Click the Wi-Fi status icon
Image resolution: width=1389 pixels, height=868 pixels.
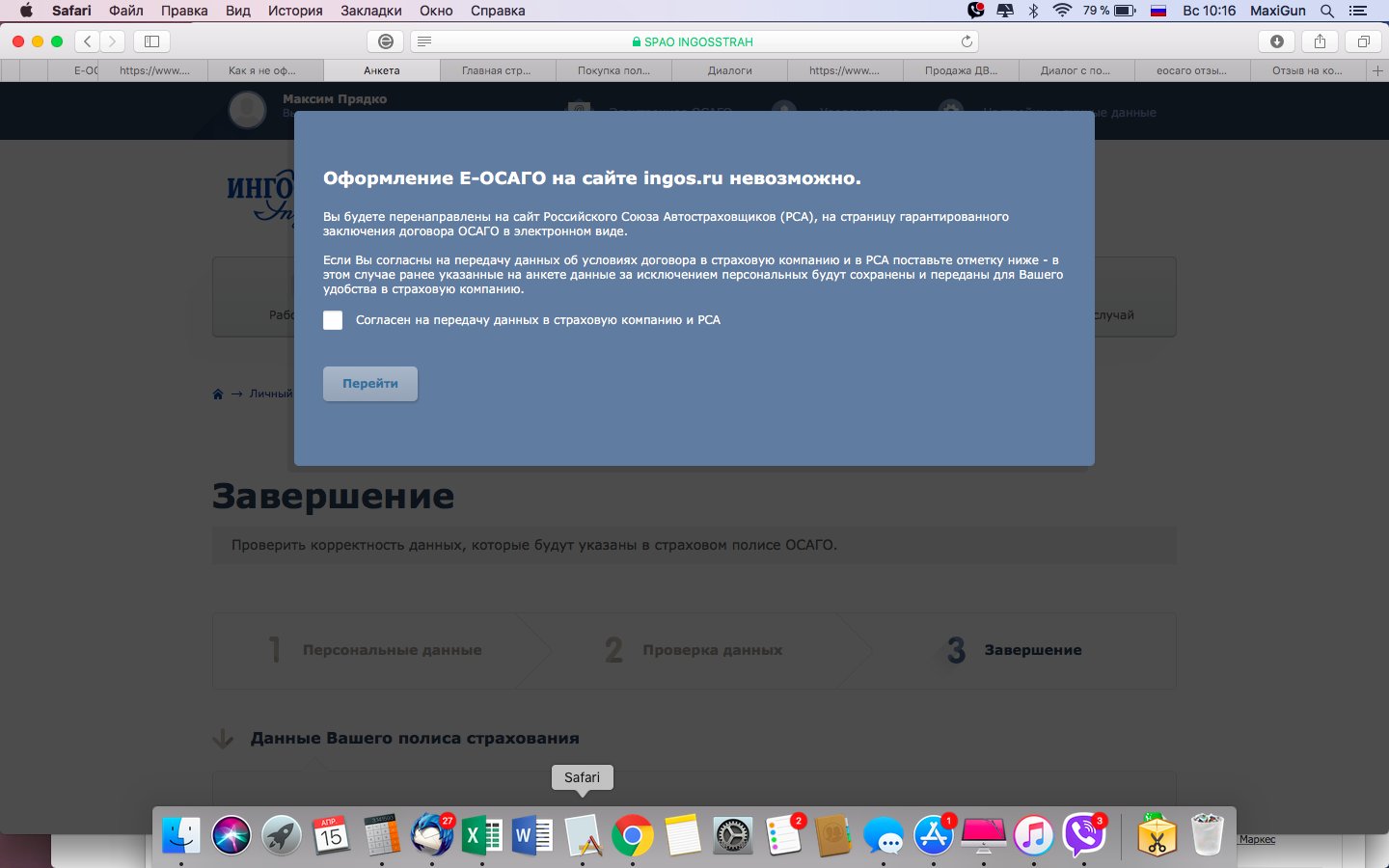1063,11
